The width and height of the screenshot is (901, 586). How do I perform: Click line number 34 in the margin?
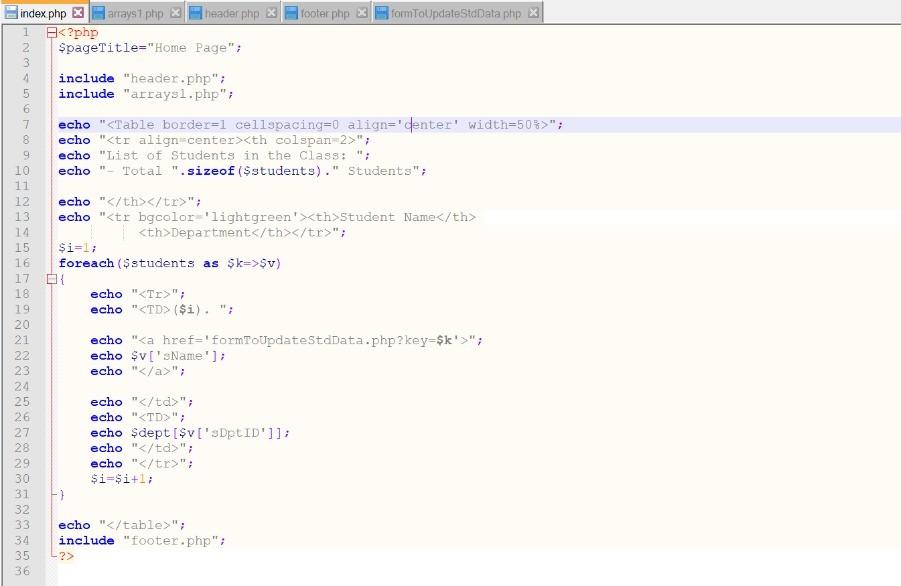22,540
